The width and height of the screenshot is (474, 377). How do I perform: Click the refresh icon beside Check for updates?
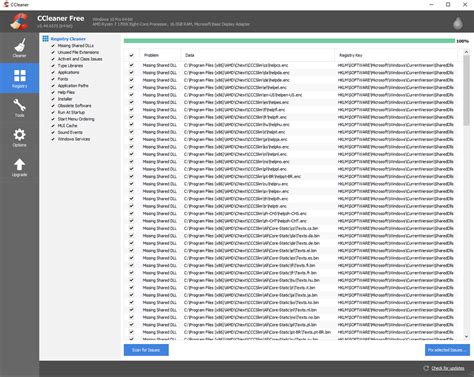(426, 368)
